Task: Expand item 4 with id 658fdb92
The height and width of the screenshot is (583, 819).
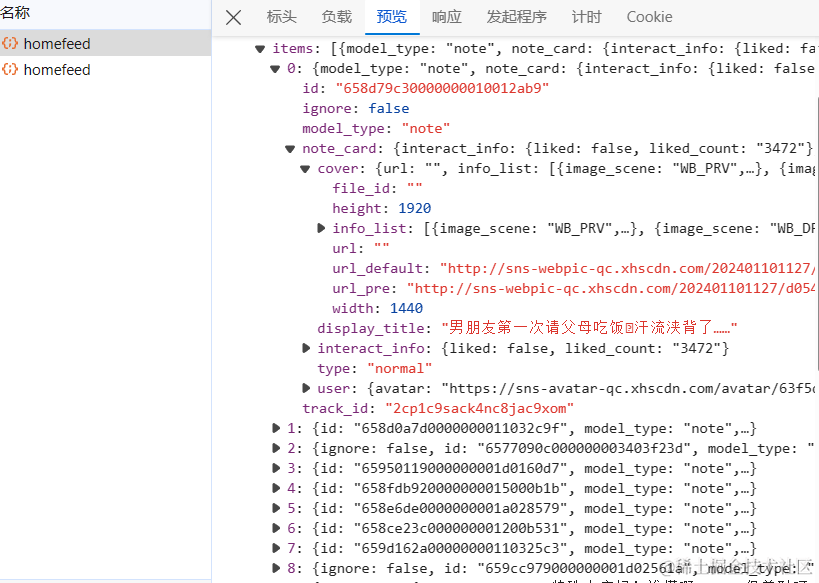Action: (x=276, y=488)
